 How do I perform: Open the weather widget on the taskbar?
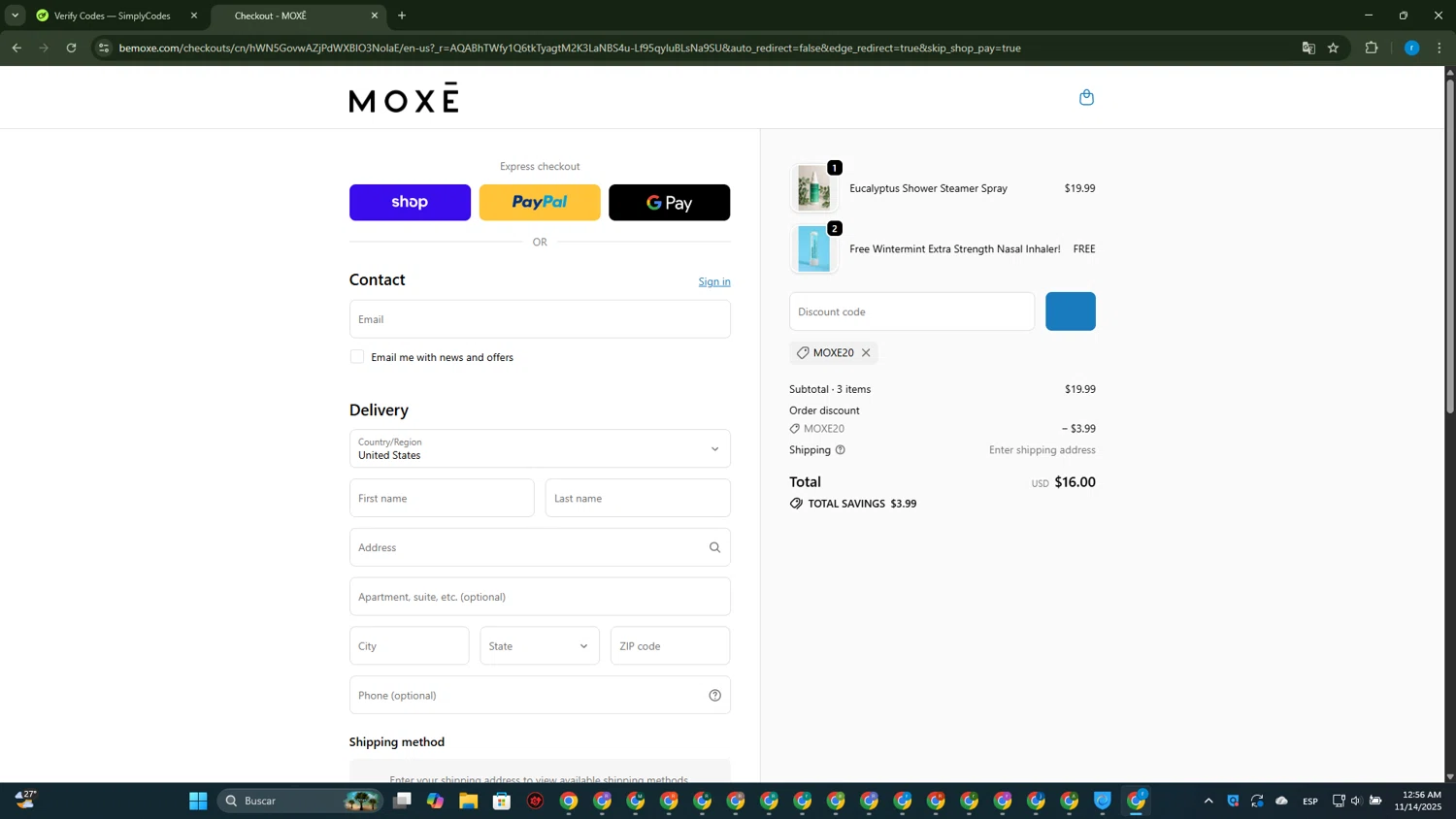click(26, 801)
